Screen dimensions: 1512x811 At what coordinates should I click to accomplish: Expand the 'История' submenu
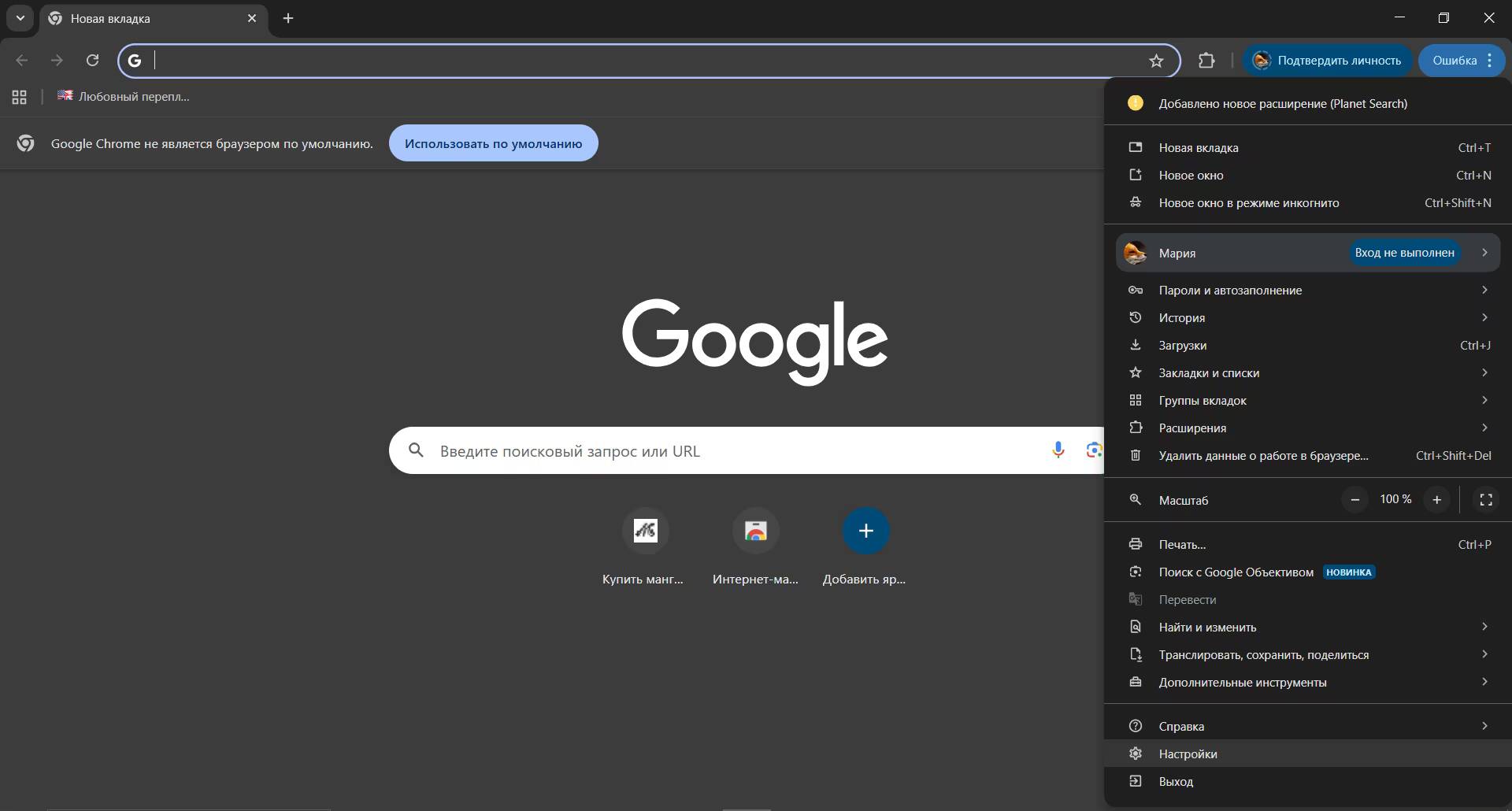tap(1308, 317)
